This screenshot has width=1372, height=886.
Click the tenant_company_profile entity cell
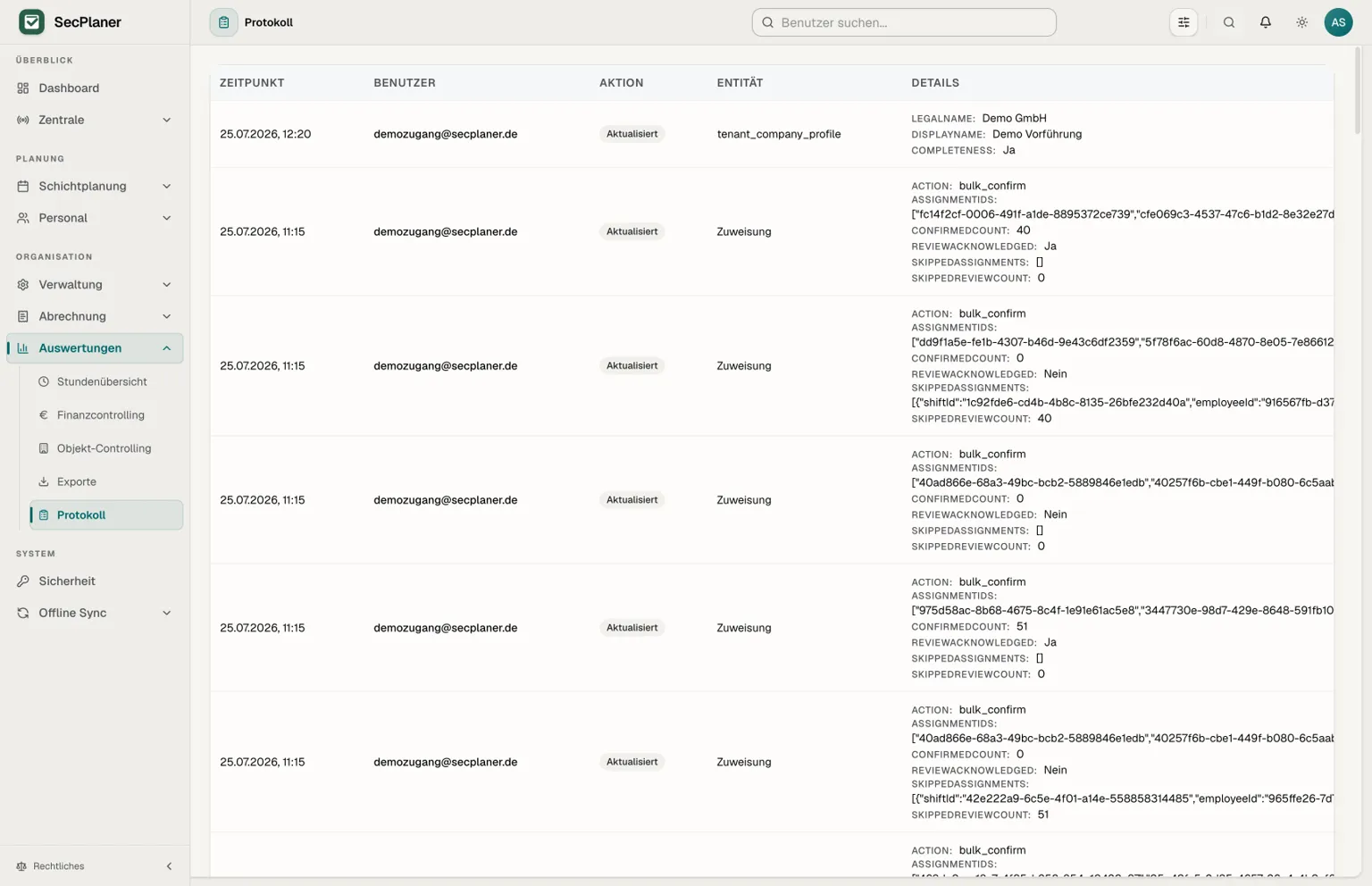pyautogui.click(x=779, y=134)
